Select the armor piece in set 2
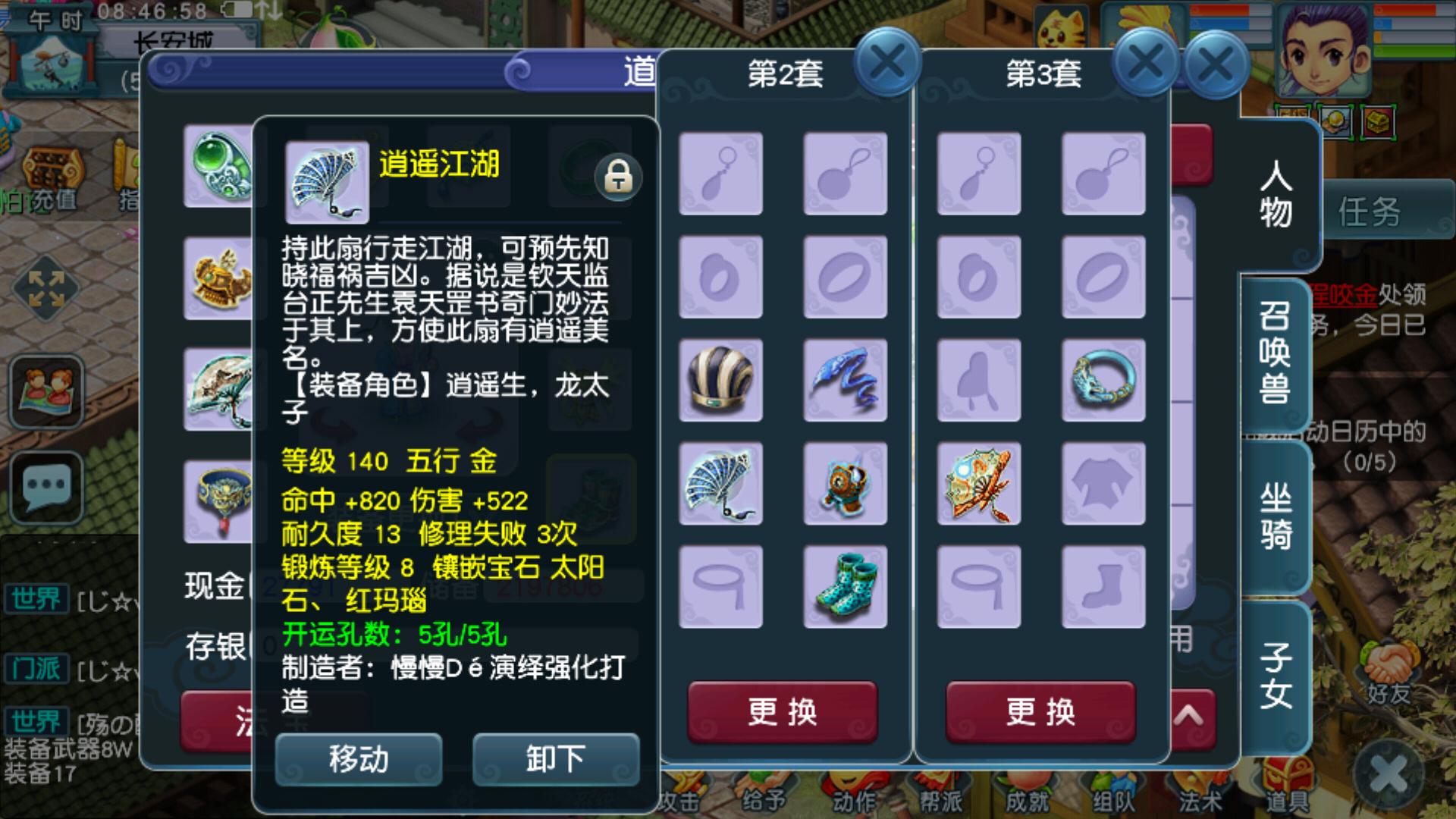The width and height of the screenshot is (1456, 819). click(845, 483)
